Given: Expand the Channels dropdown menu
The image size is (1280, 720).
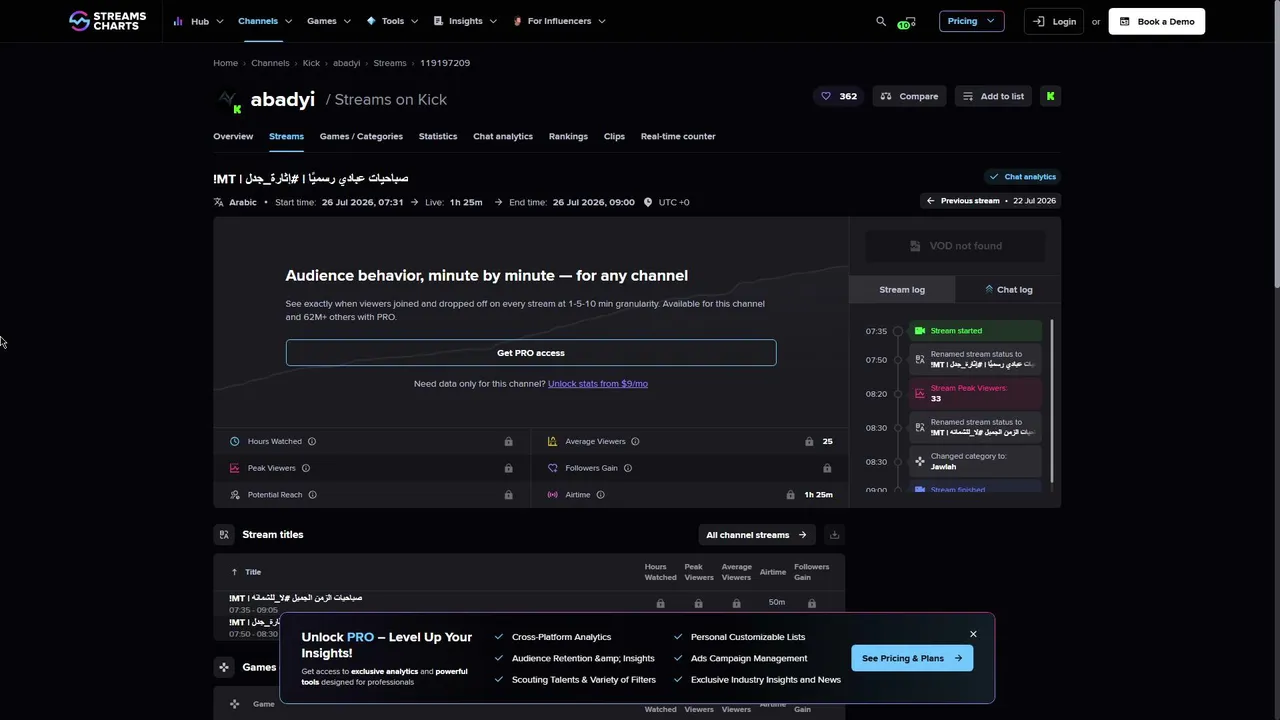Looking at the screenshot, I should click(x=265, y=21).
